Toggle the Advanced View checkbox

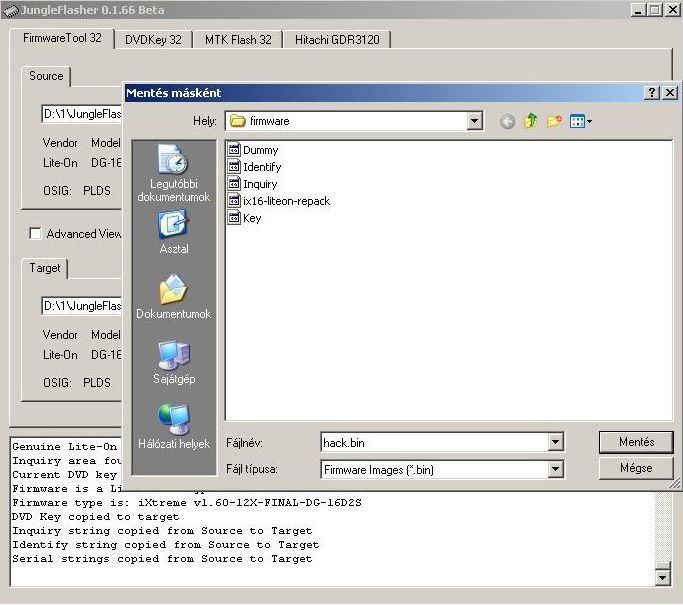tap(35, 234)
